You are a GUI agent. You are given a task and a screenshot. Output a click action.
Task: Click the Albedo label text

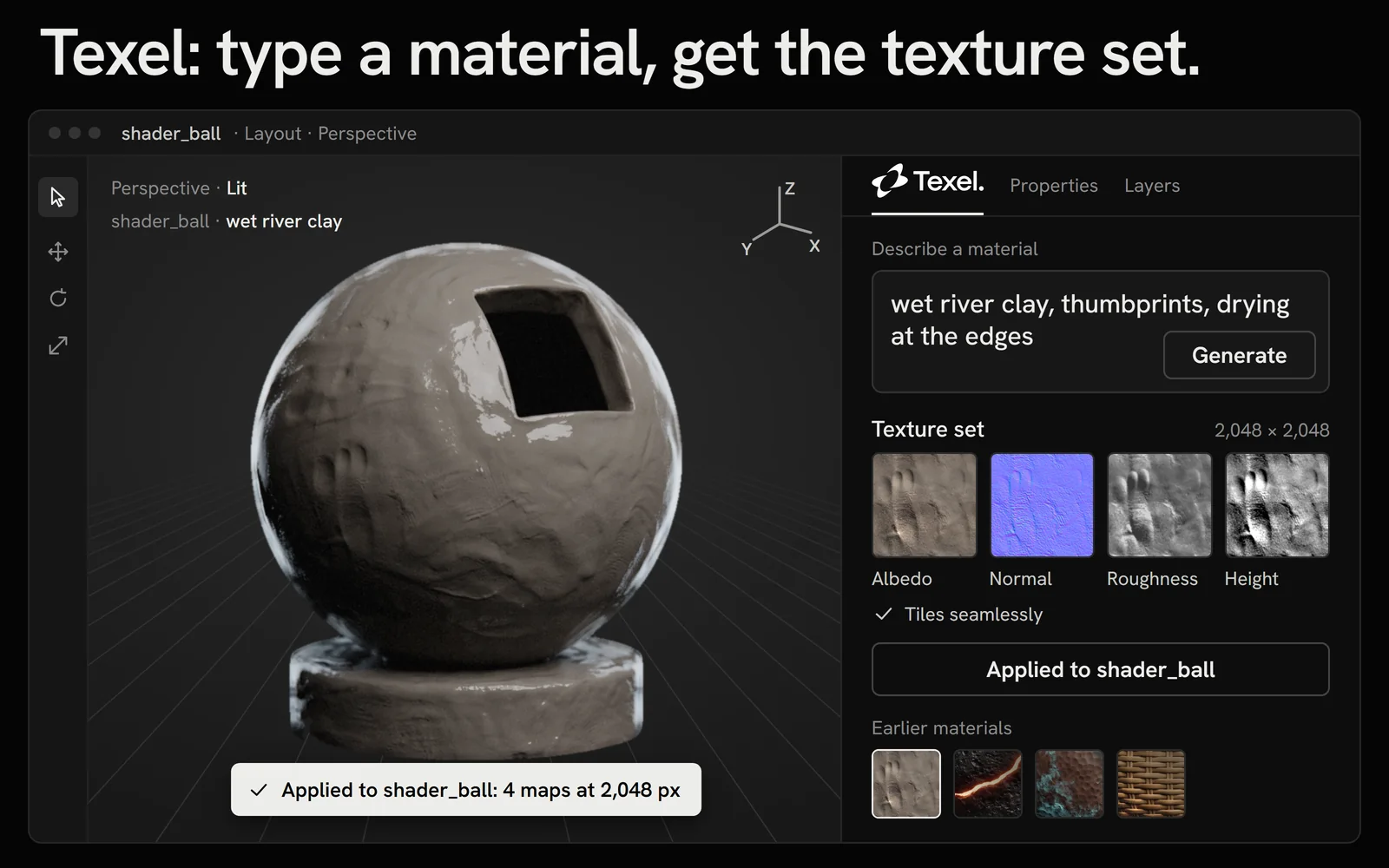click(x=902, y=579)
